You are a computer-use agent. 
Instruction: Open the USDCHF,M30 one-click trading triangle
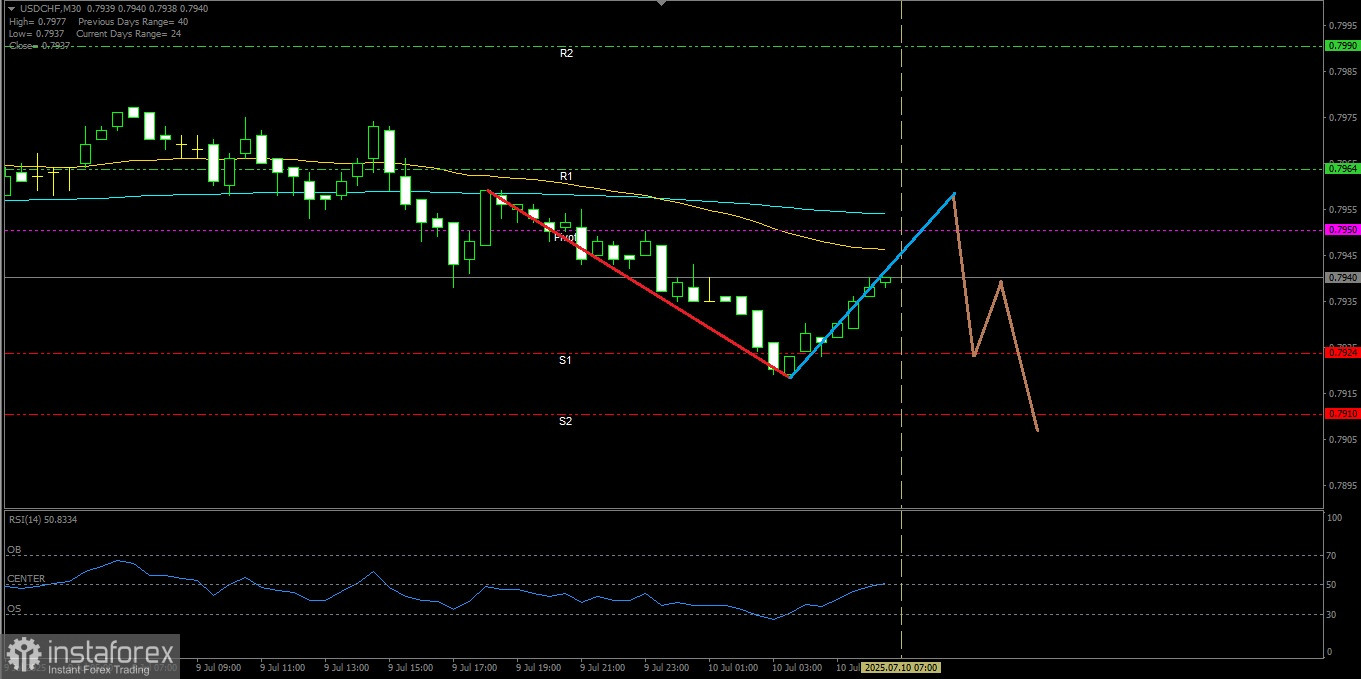tap(11, 9)
